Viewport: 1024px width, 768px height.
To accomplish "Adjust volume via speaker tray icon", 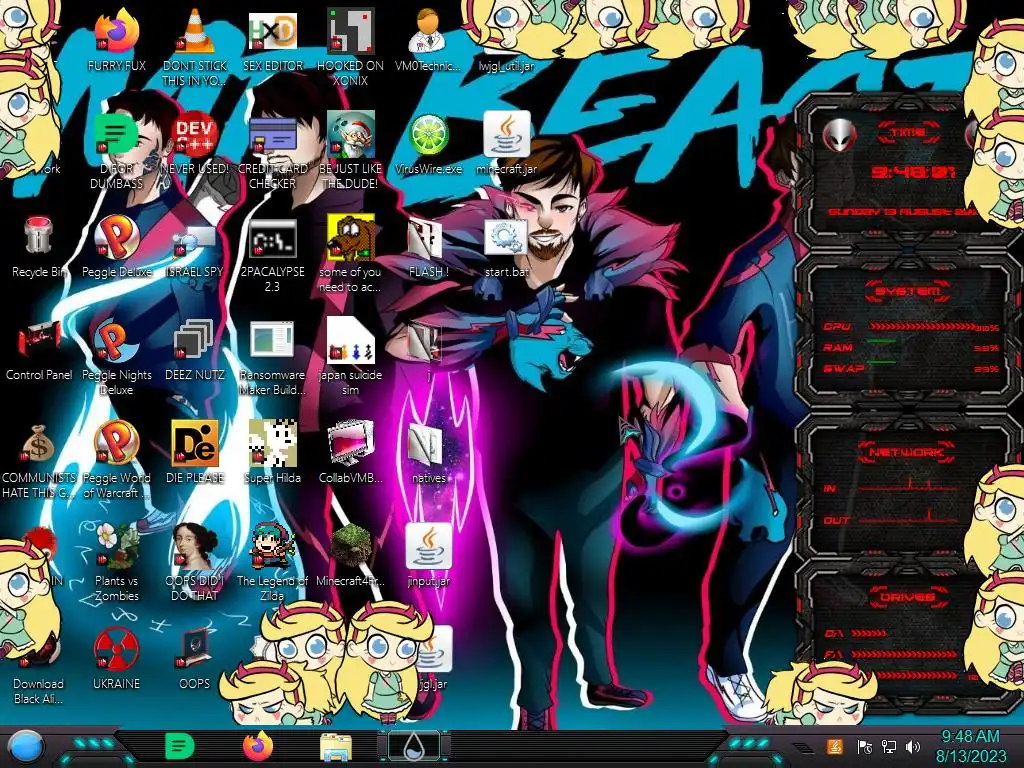I will pyautogui.click(x=913, y=746).
